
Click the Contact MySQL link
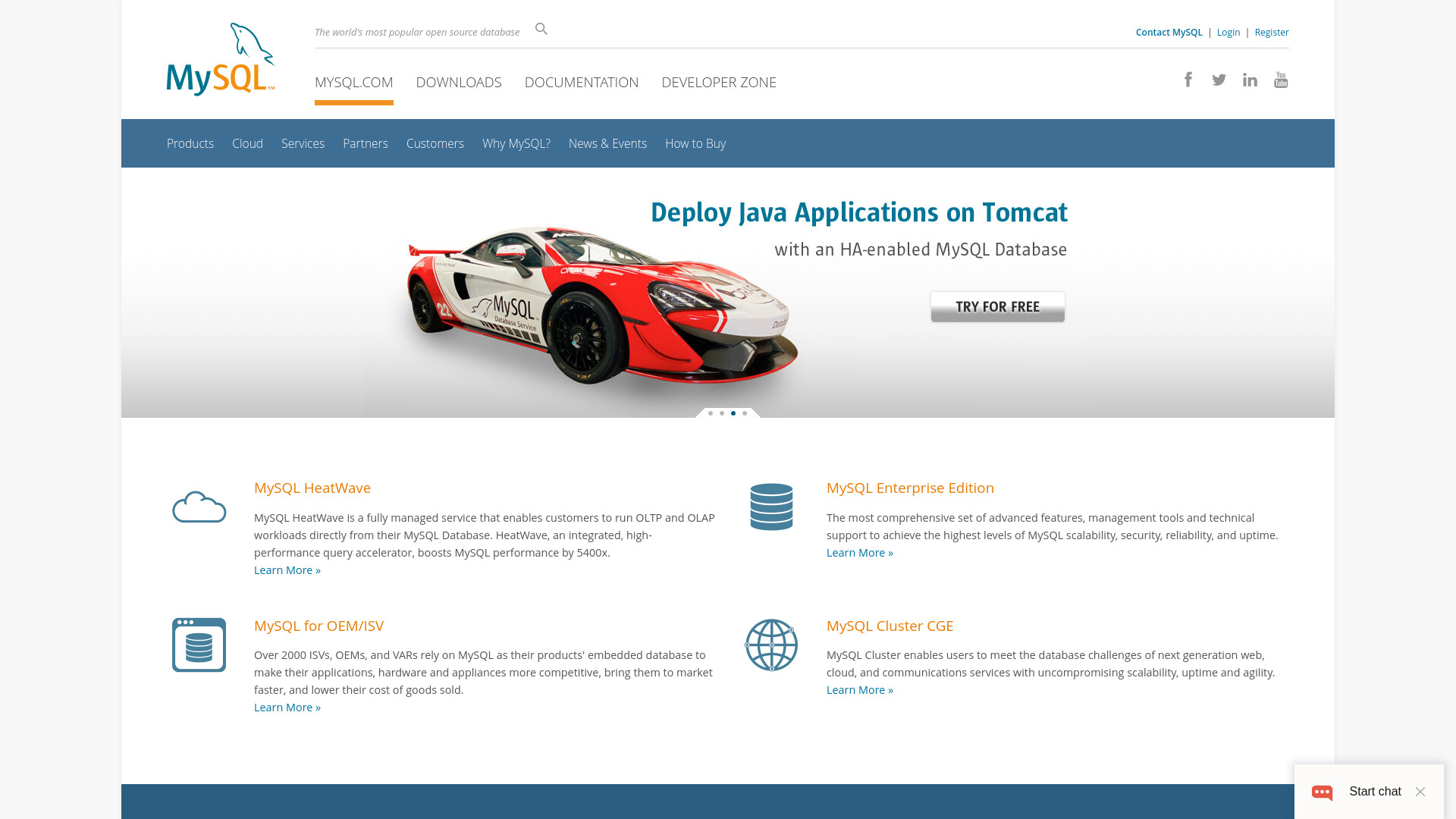tap(1169, 33)
